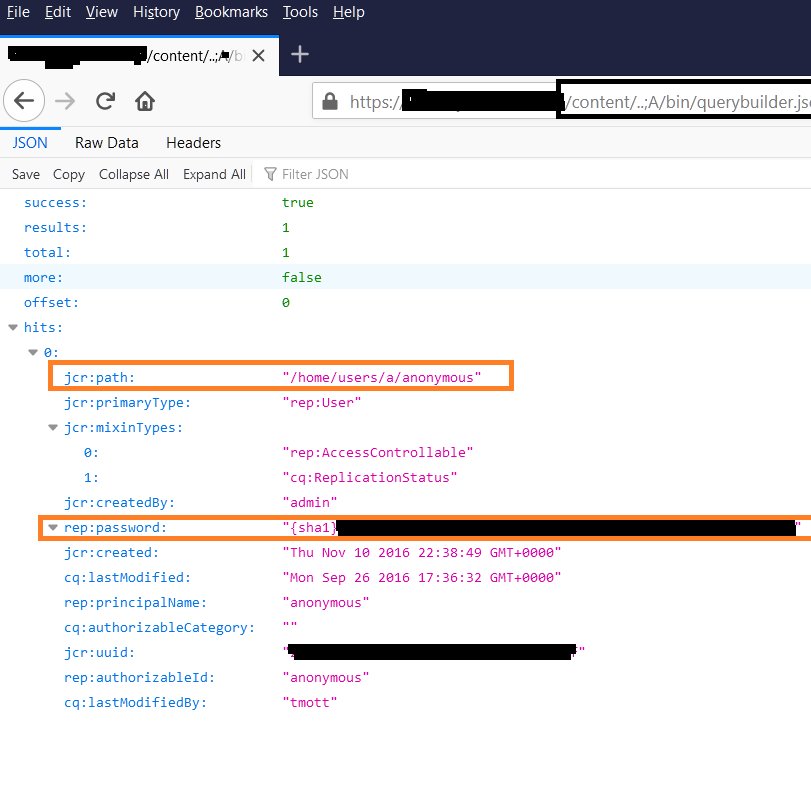Open the View menu
This screenshot has width=811, height=811.
coord(102,12)
